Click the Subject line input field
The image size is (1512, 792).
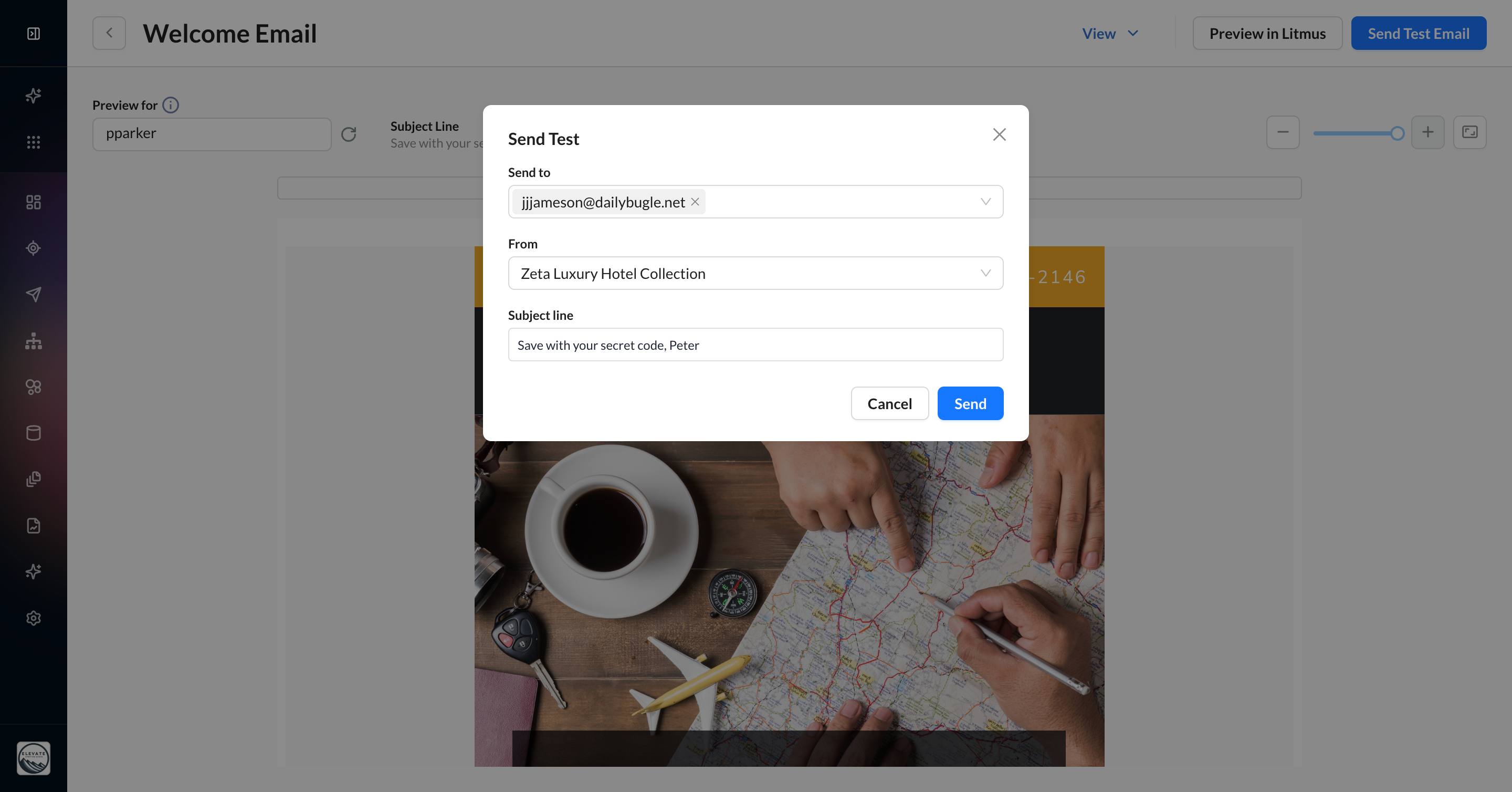pyautogui.click(x=755, y=345)
